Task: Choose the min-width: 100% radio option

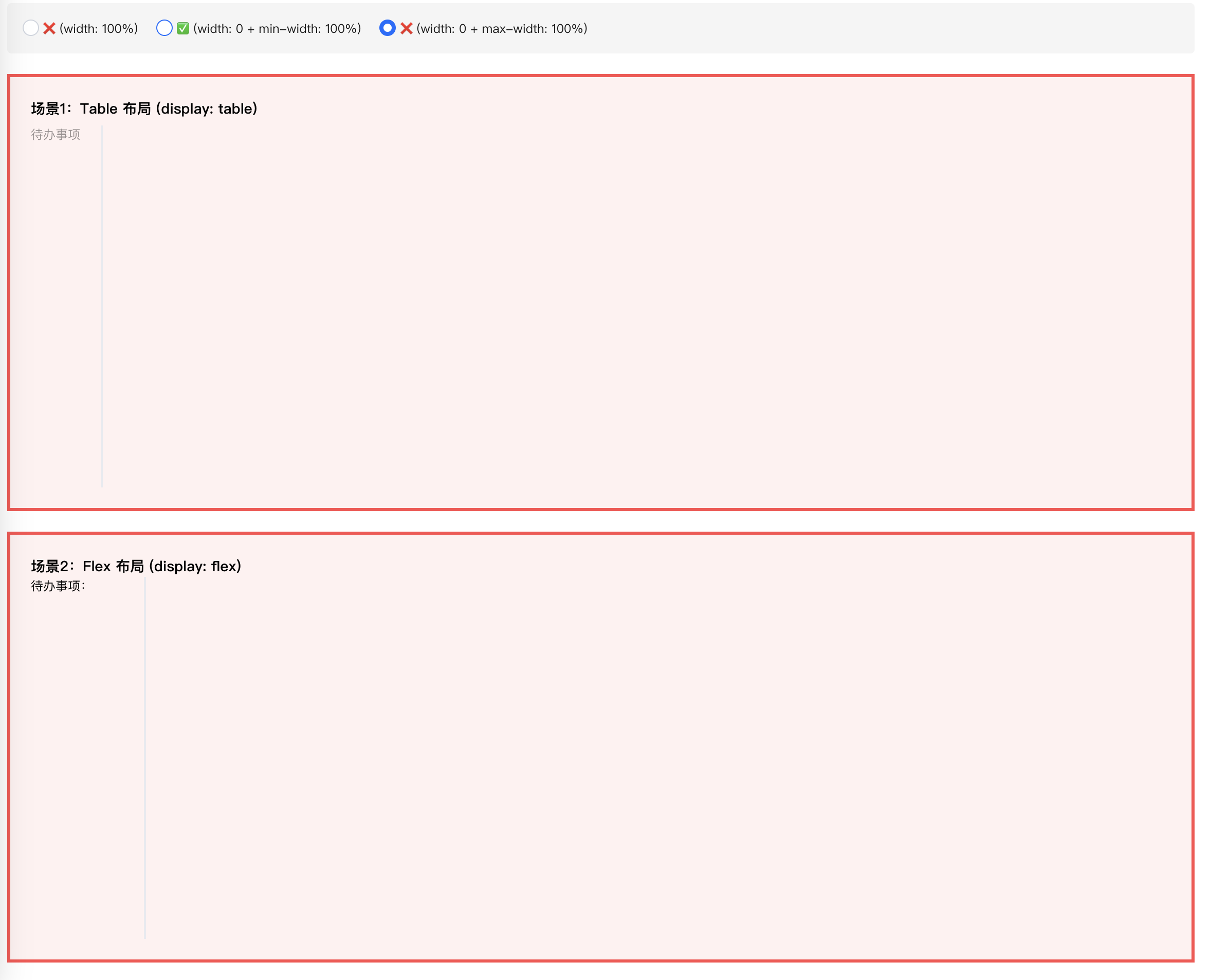Action: click(x=164, y=28)
